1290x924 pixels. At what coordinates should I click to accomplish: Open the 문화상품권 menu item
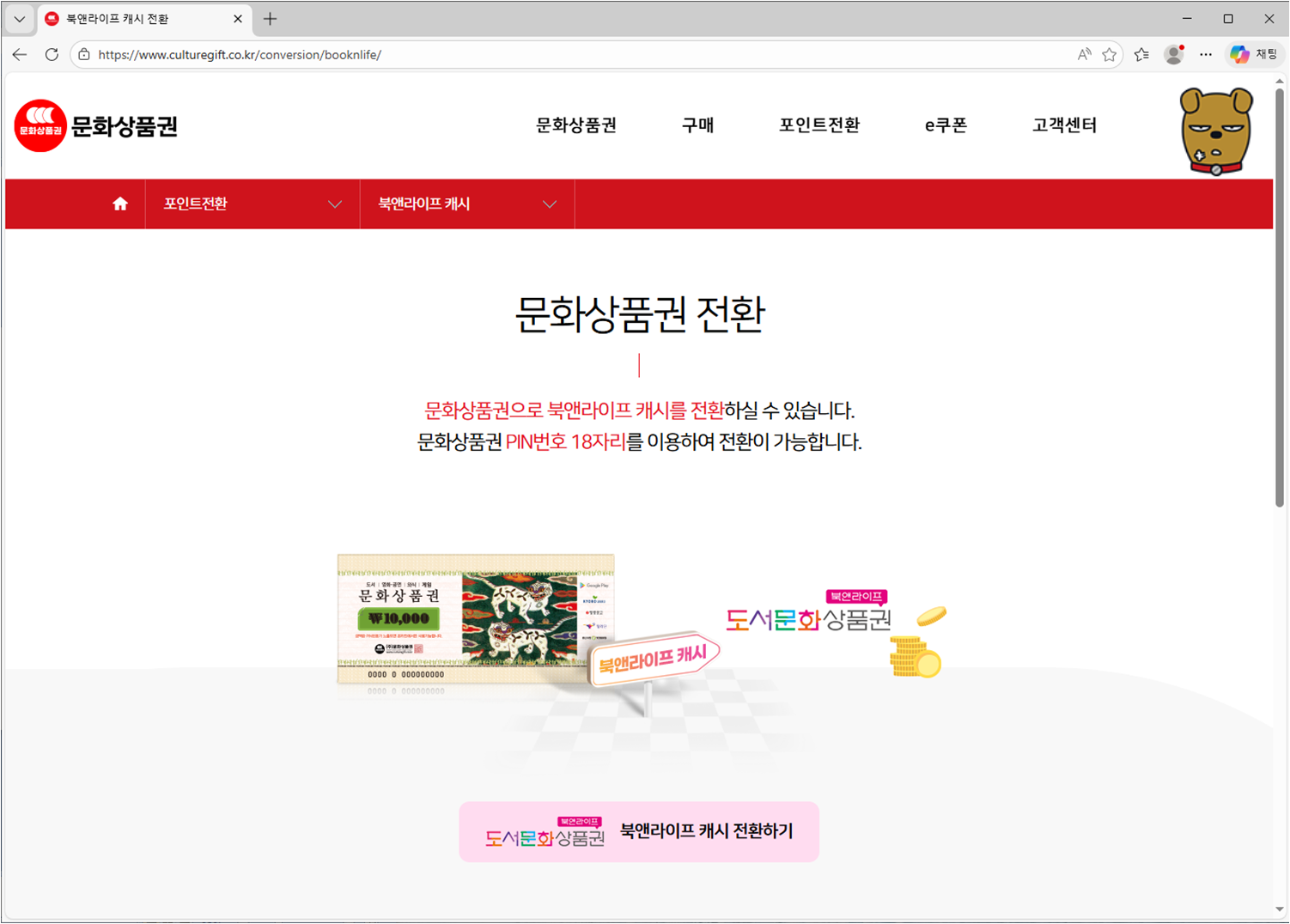point(576,125)
